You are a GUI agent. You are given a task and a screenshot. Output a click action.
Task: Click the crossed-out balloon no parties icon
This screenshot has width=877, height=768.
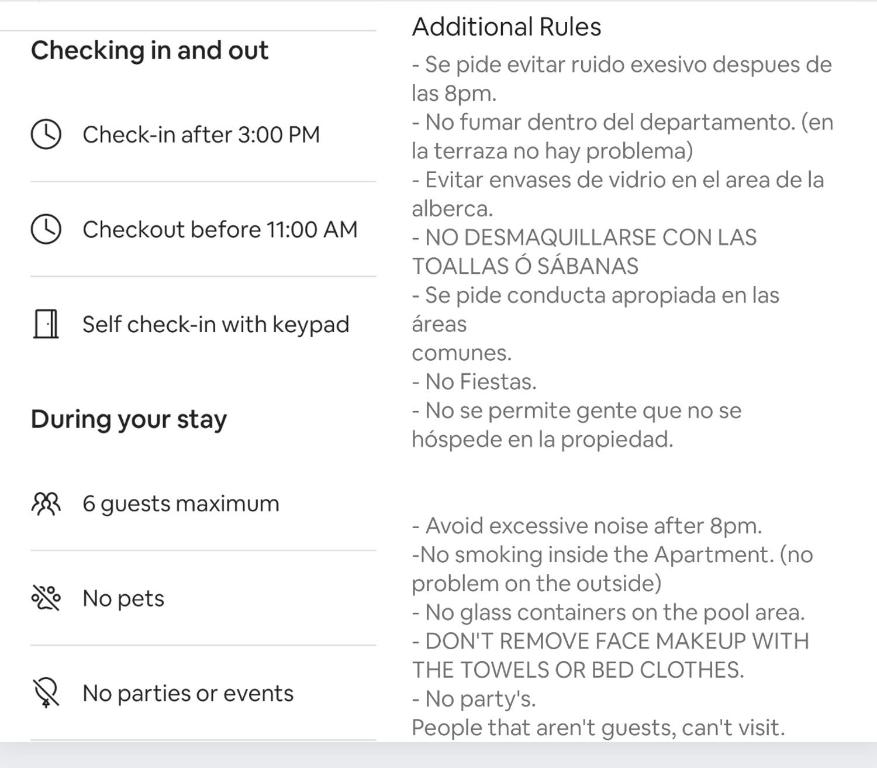(46, 693)
